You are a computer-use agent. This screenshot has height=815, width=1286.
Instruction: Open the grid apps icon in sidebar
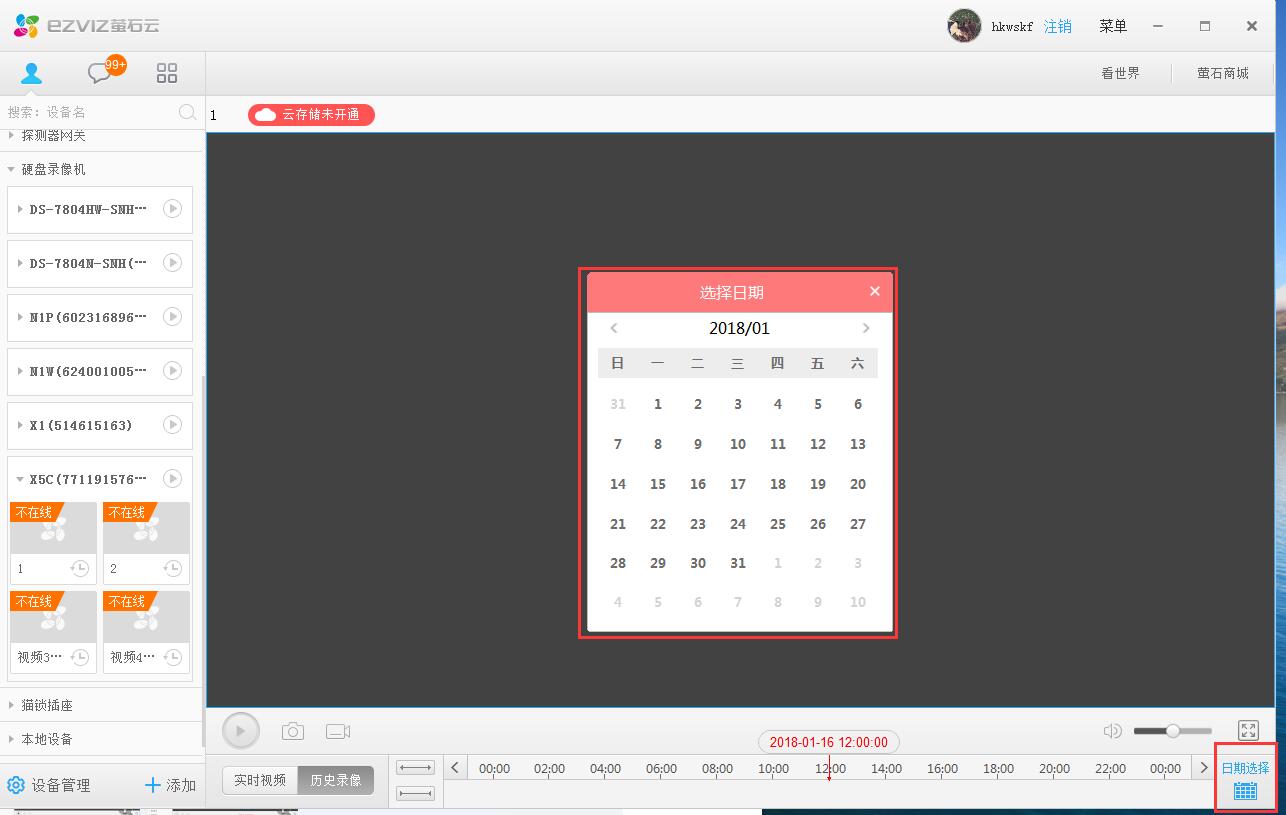[x=167, y=73]
